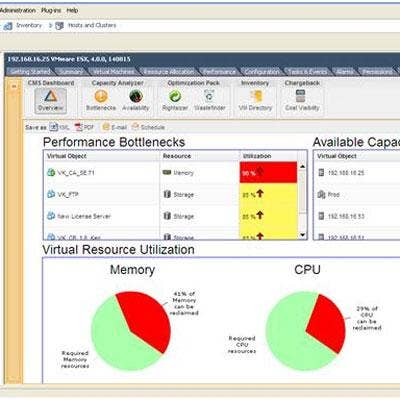The height and width of the screenshot is (400, 400).
Task: Open the Plug-ins menu
Action: [x=51, y=10]
